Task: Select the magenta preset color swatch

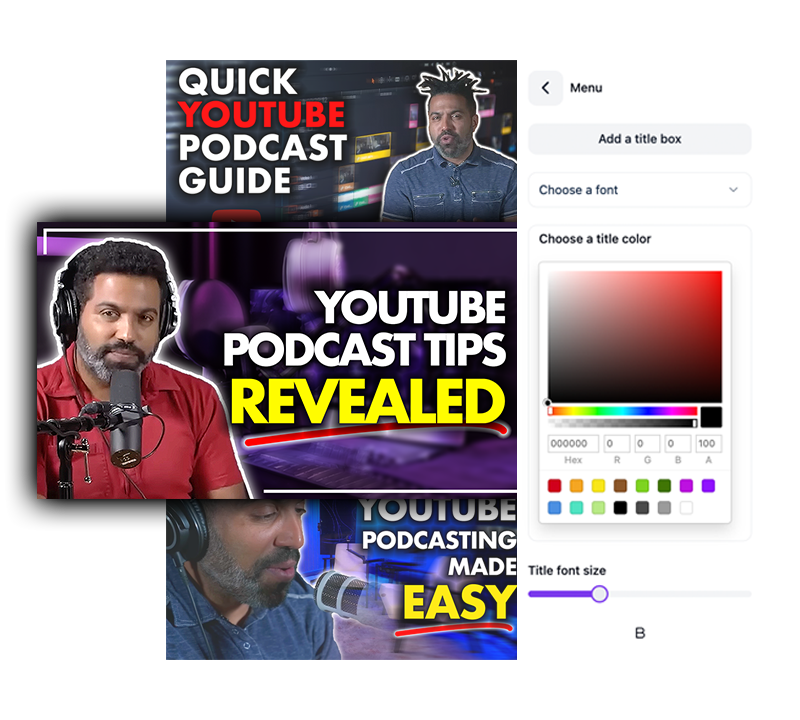Action: (686, 485)
